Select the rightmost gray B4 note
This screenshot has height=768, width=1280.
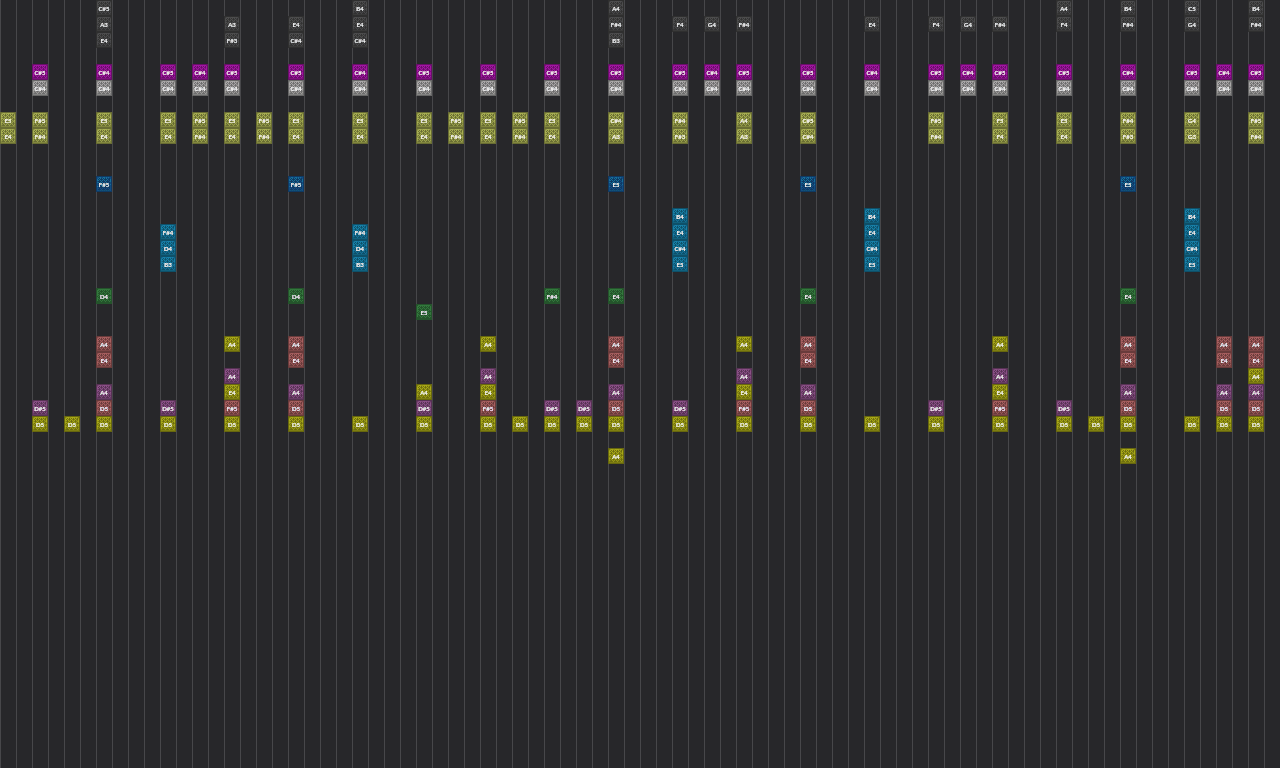point(1256,8)
